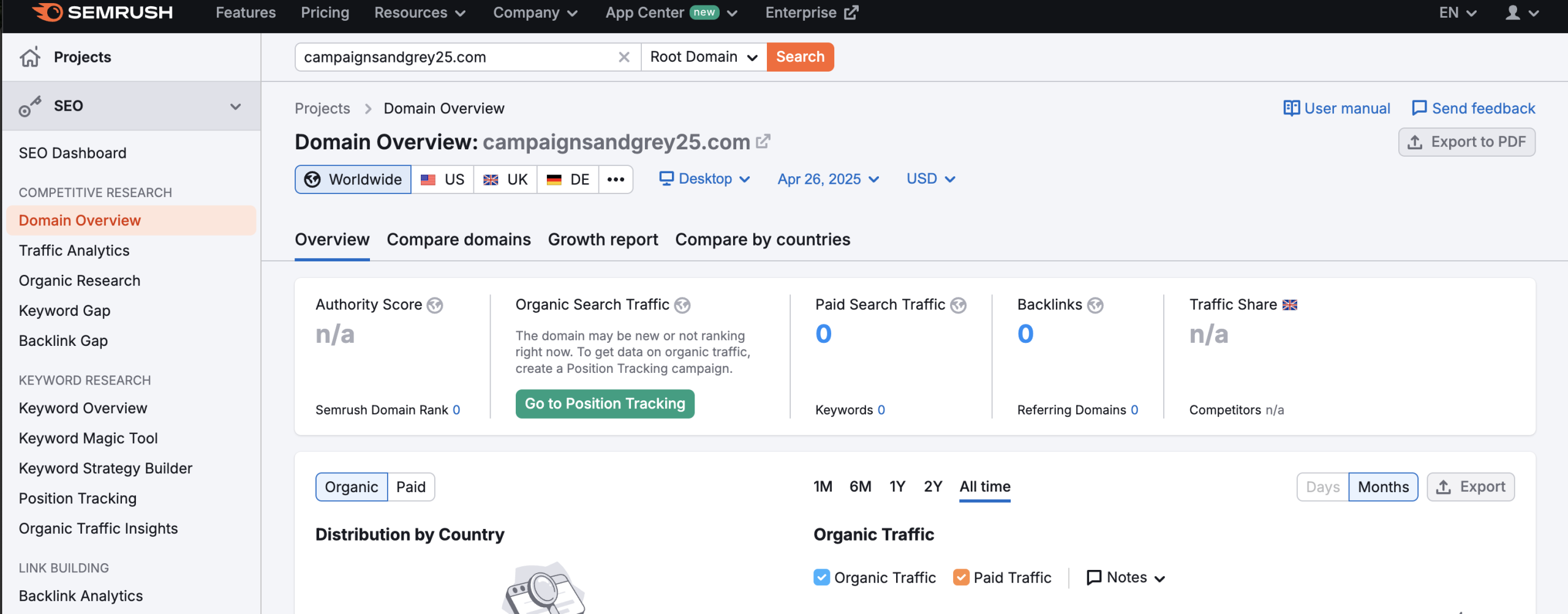The height and width of the screenshot is (614, 1568).
Task: Open the Root Domain dropdown
Action: pos(703,57)
